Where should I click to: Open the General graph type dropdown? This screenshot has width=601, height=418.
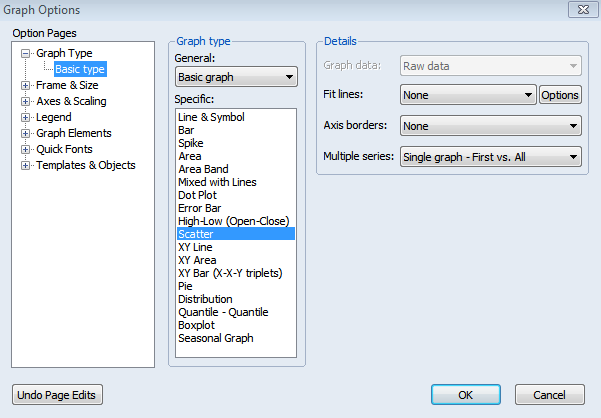tap(236, 77)
